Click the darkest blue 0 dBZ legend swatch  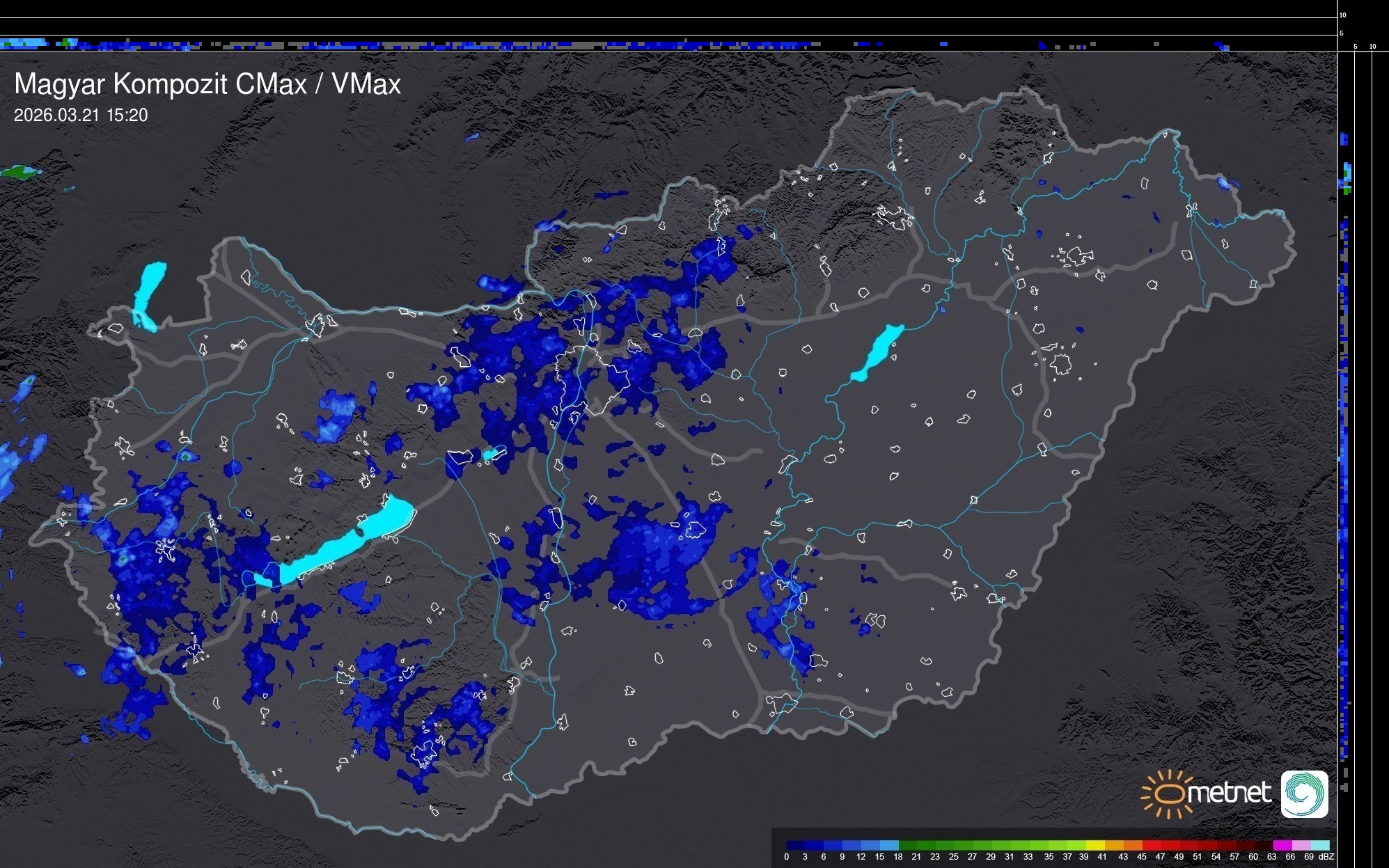point(795,845)
